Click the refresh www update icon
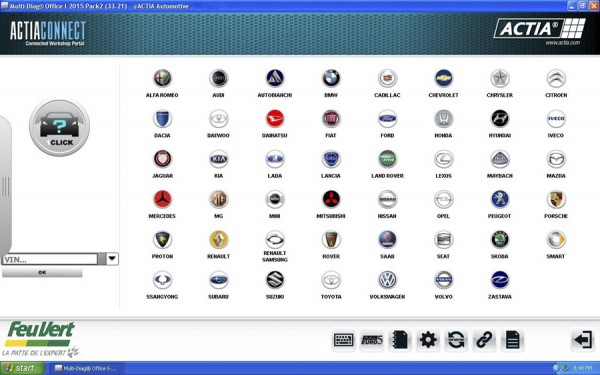The image size is (600, 375). tap(456, 340)
